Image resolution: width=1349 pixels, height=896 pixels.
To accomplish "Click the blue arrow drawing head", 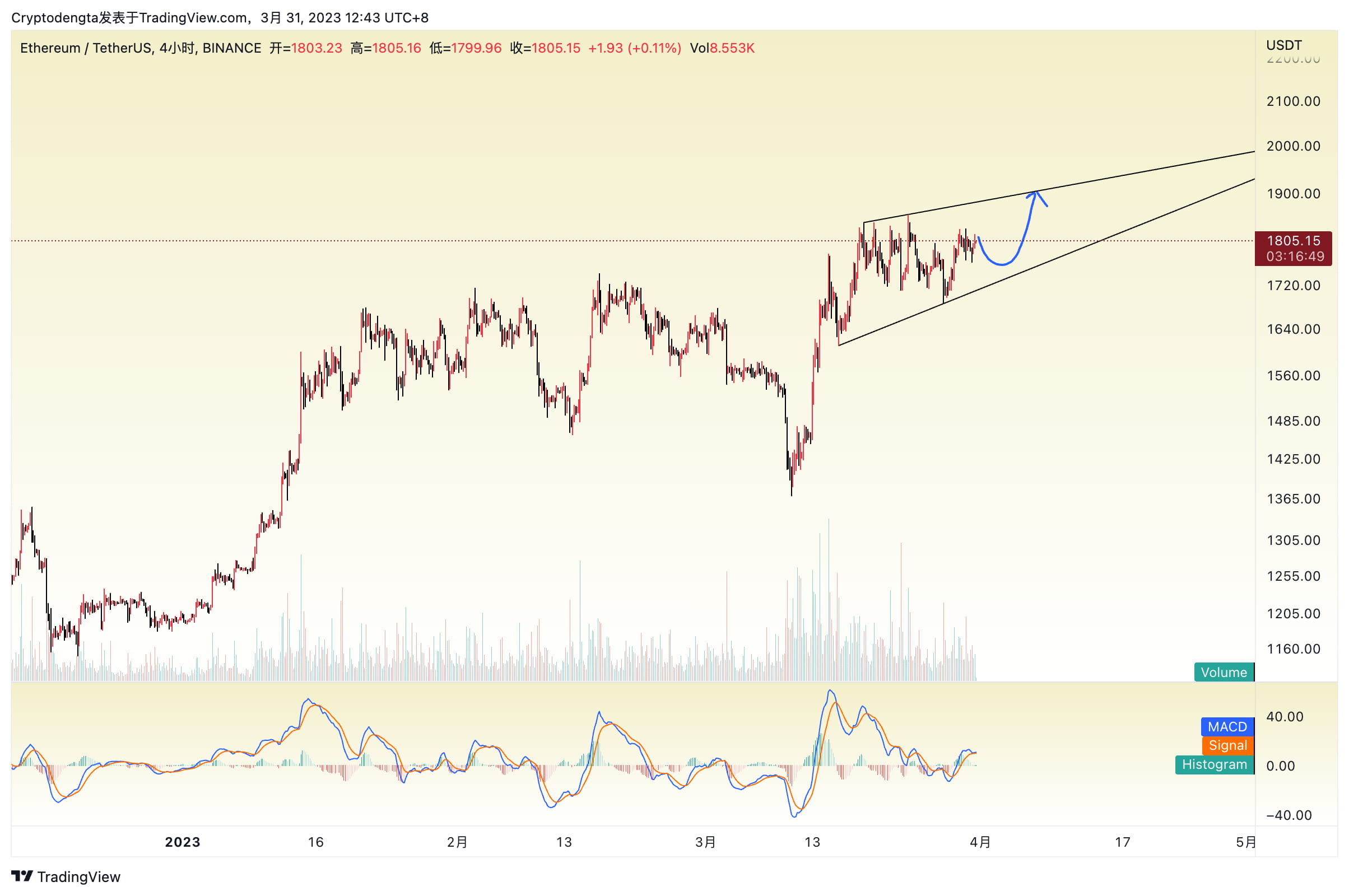I will [x=1035, y=195].
